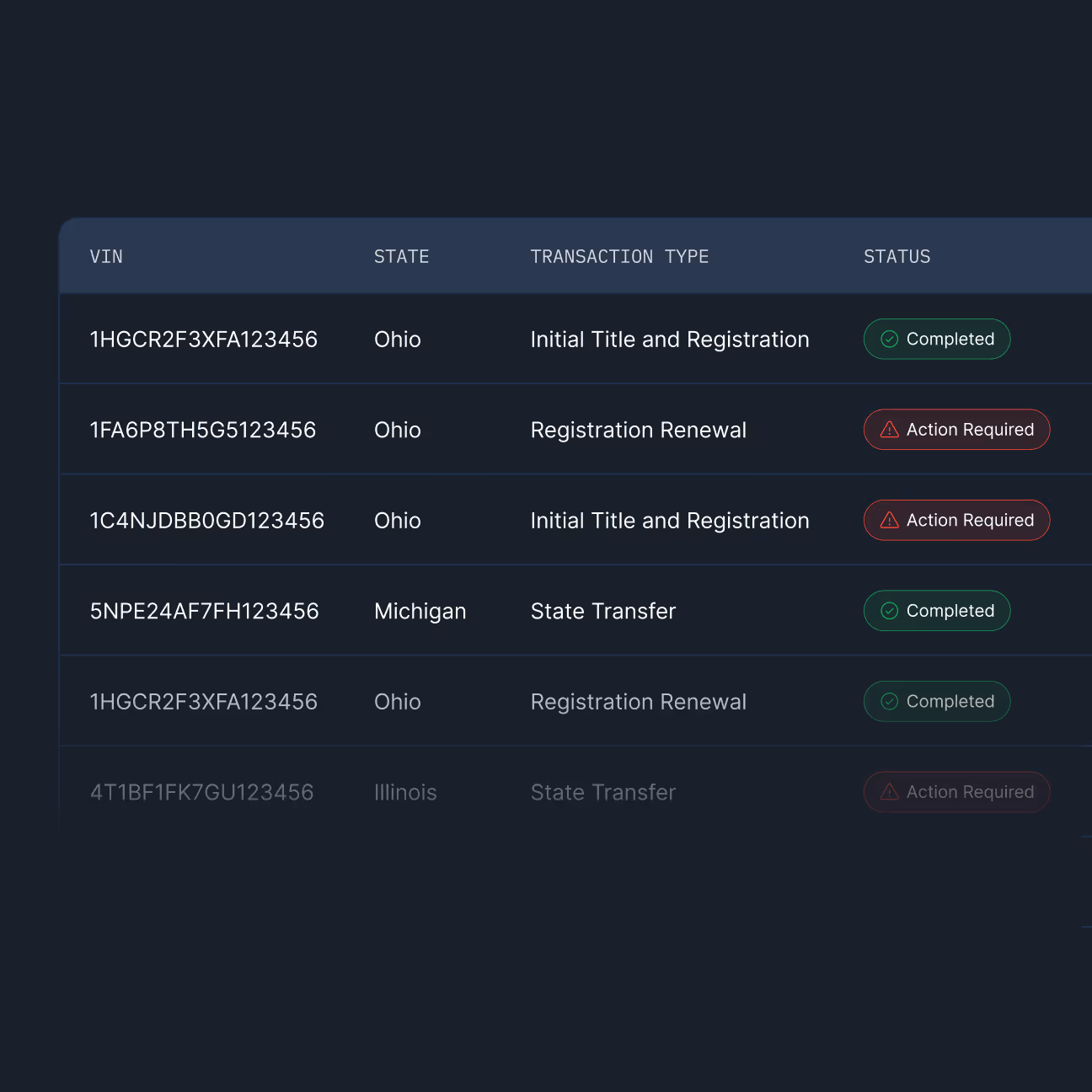Select VIN 1HGCR2F3XFA123456 in the fifth row
This screenshot has width=1092, height=1092.
204,702
